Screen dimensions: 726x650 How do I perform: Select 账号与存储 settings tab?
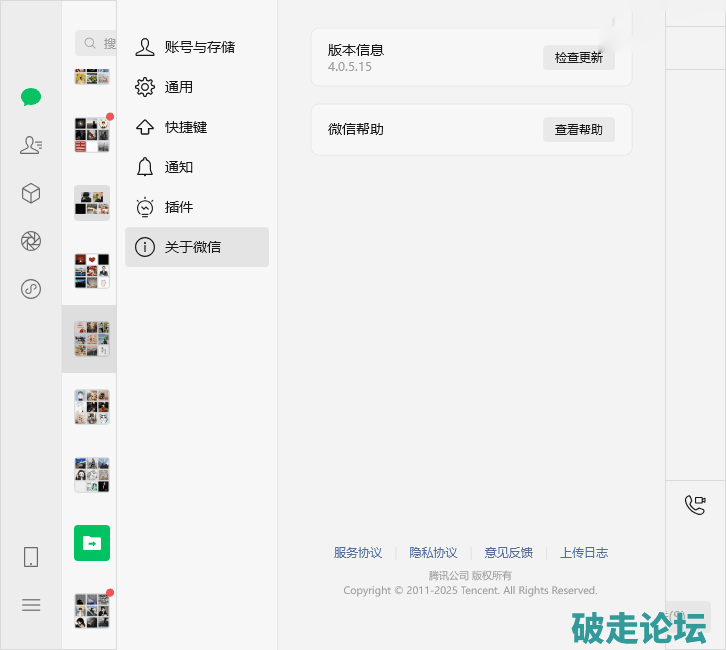[x=197, y=47]
